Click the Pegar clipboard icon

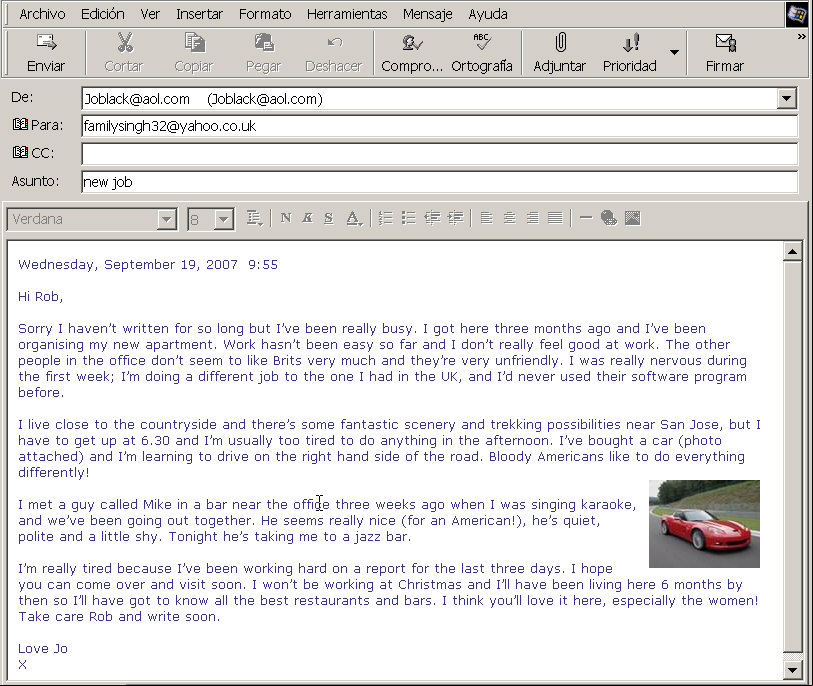coord(264,43)
